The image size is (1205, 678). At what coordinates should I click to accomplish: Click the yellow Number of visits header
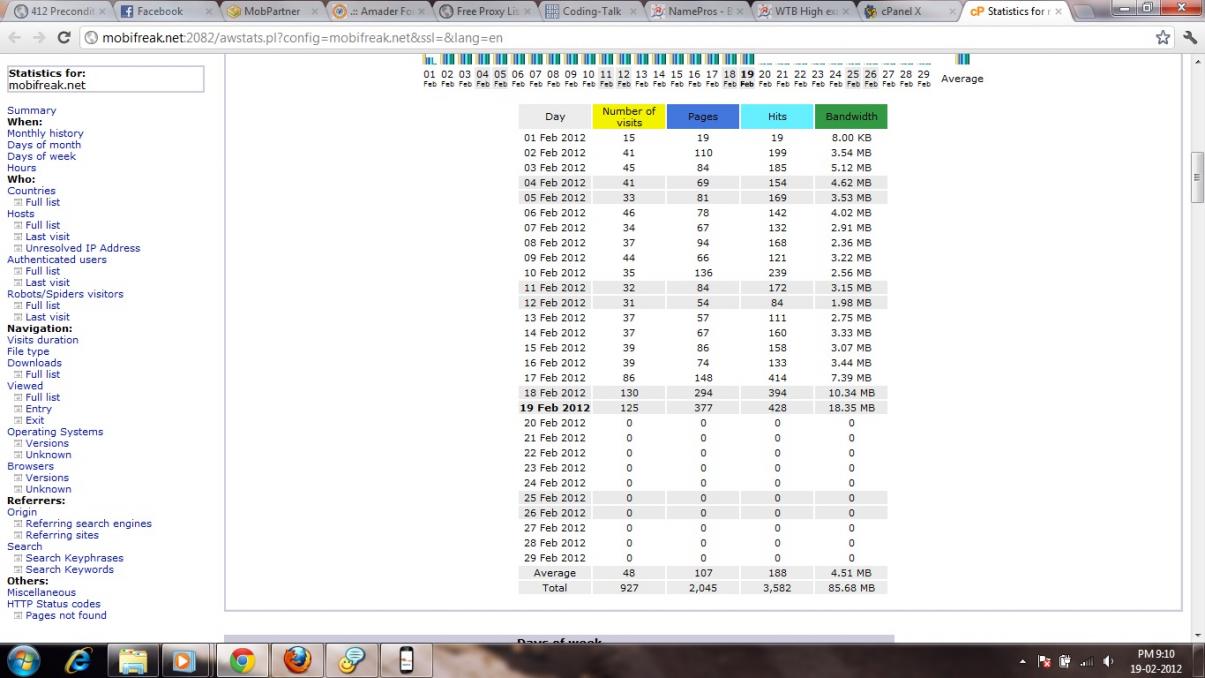(629, 117)
